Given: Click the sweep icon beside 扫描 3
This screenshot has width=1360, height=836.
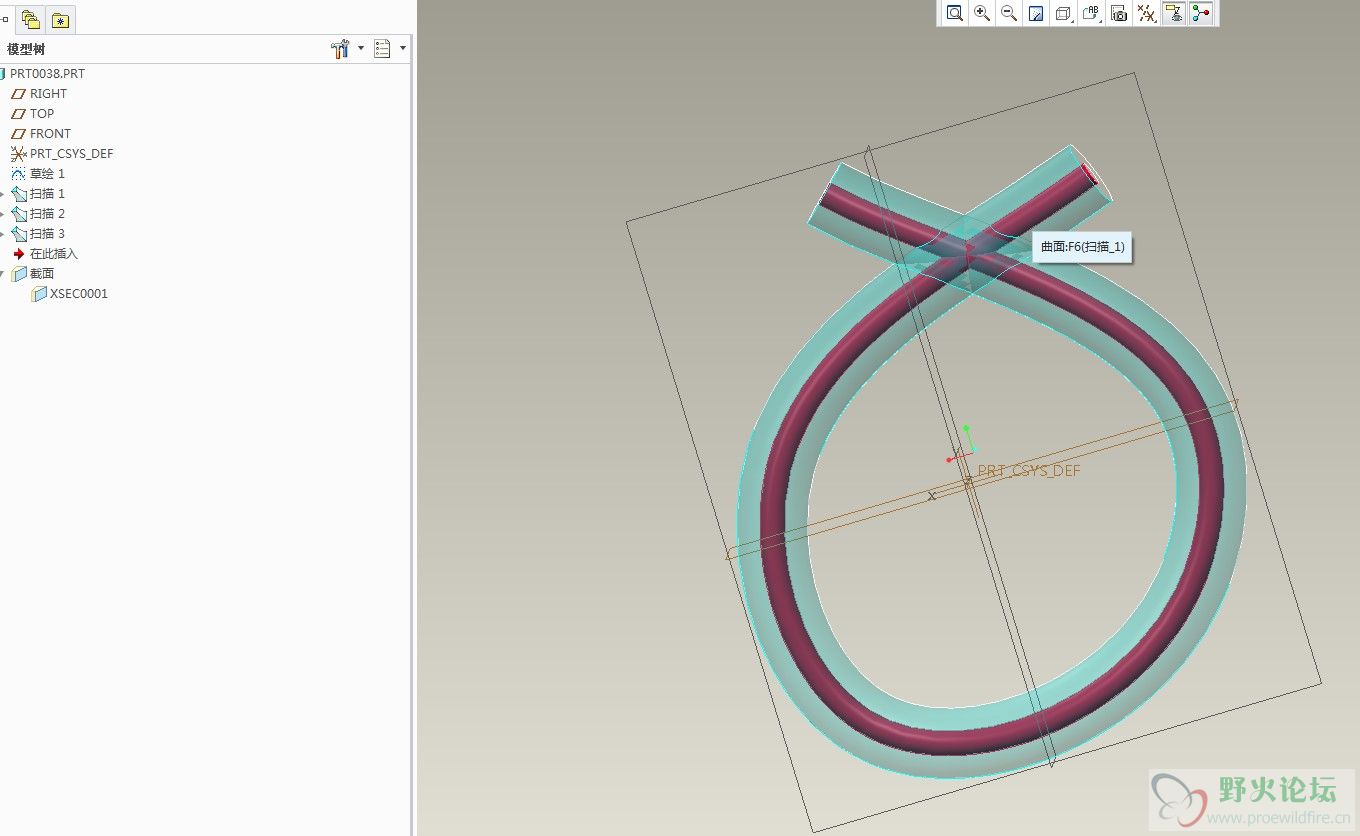Looking at the screenshot, I should [18, 234].
